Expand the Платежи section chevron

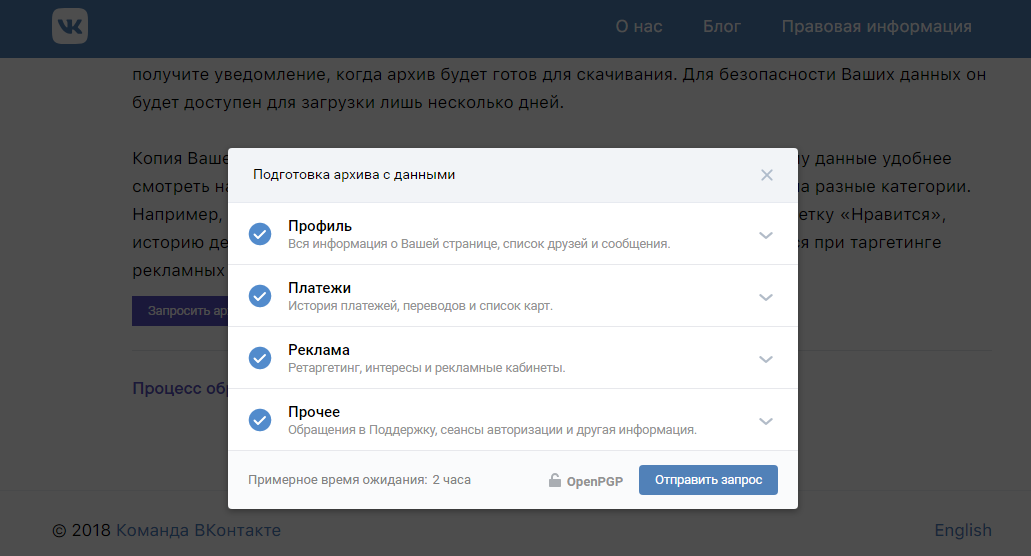[765, 297]
